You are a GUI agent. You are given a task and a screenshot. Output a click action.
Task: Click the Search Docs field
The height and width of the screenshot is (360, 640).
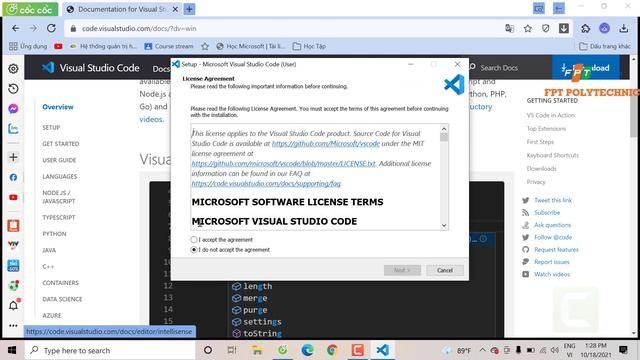pos(499,68)
